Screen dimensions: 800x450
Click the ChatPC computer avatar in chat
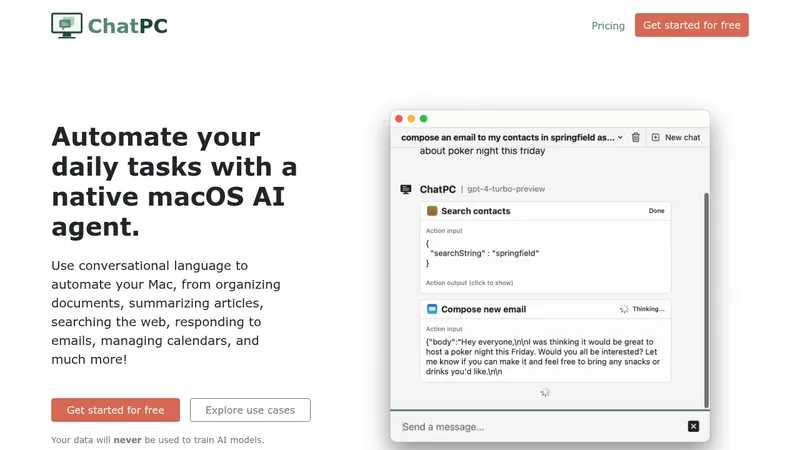point(406,189)
